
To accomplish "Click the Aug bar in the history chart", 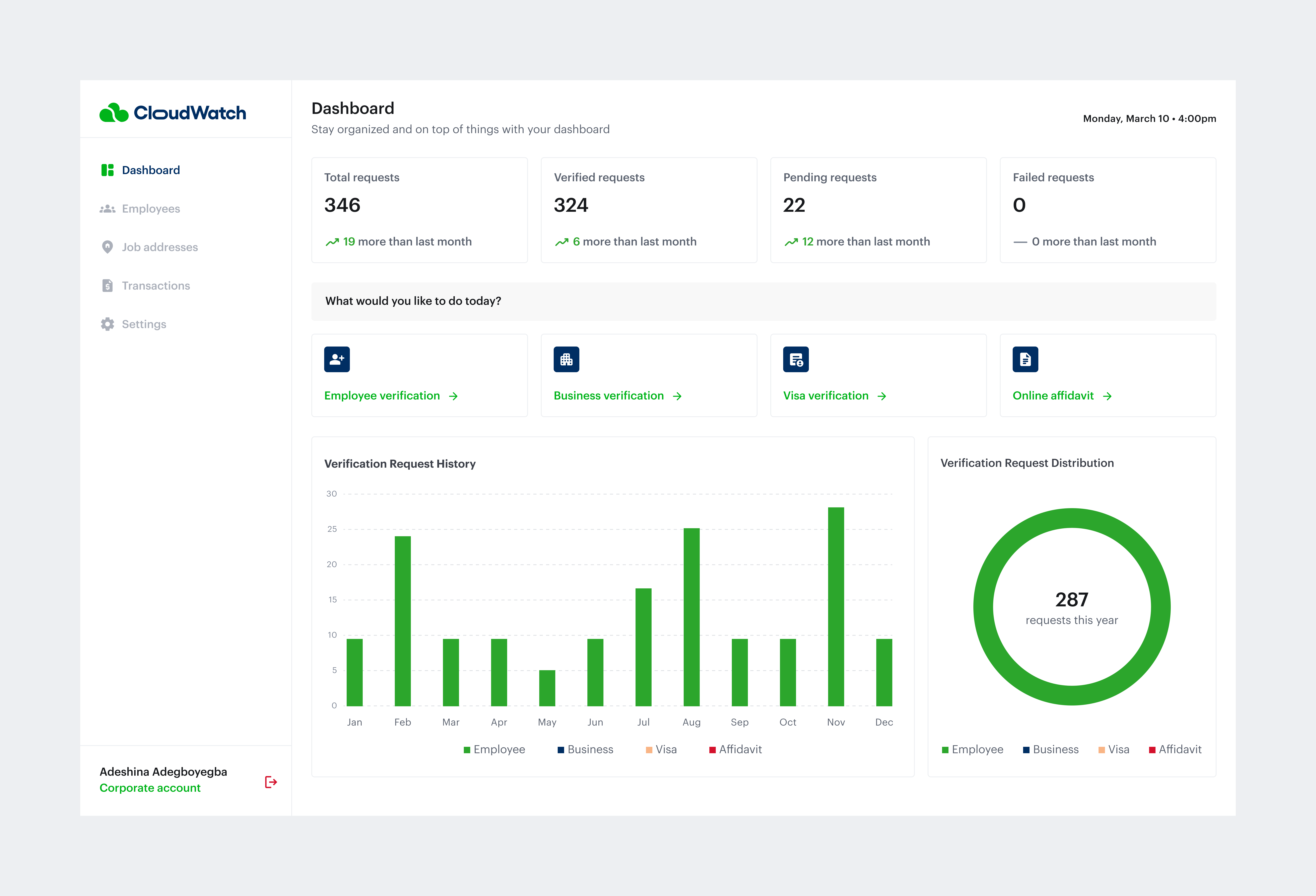I will click(692, 617).
